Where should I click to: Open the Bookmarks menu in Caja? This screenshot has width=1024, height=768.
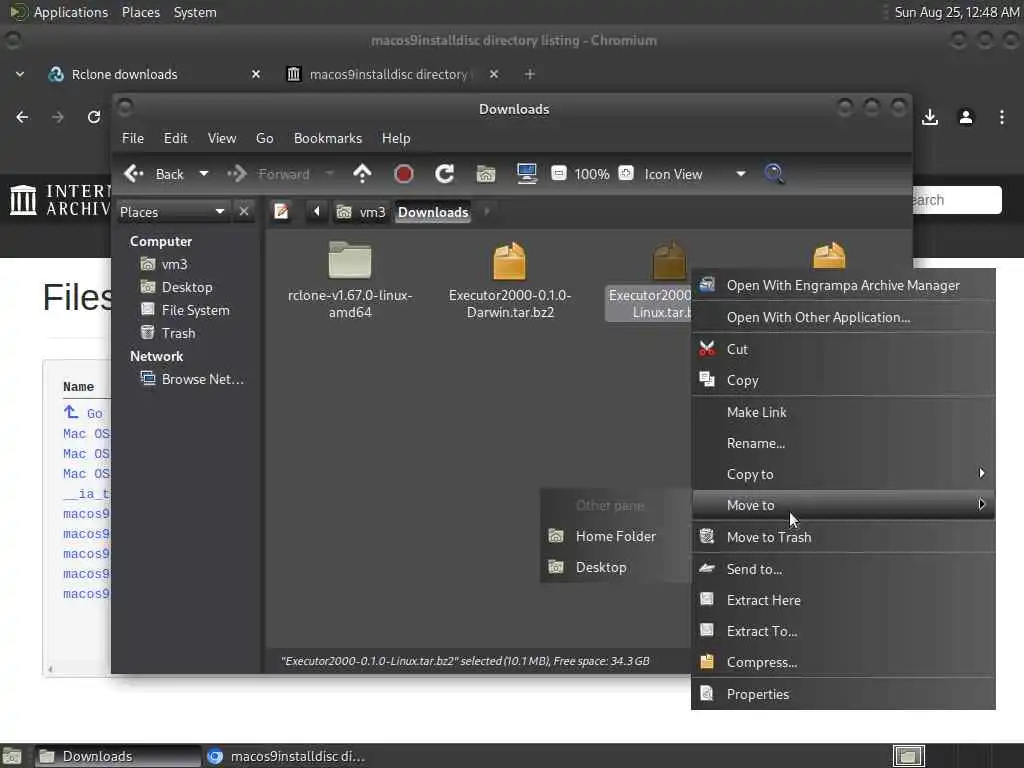(x=328, y=138)
